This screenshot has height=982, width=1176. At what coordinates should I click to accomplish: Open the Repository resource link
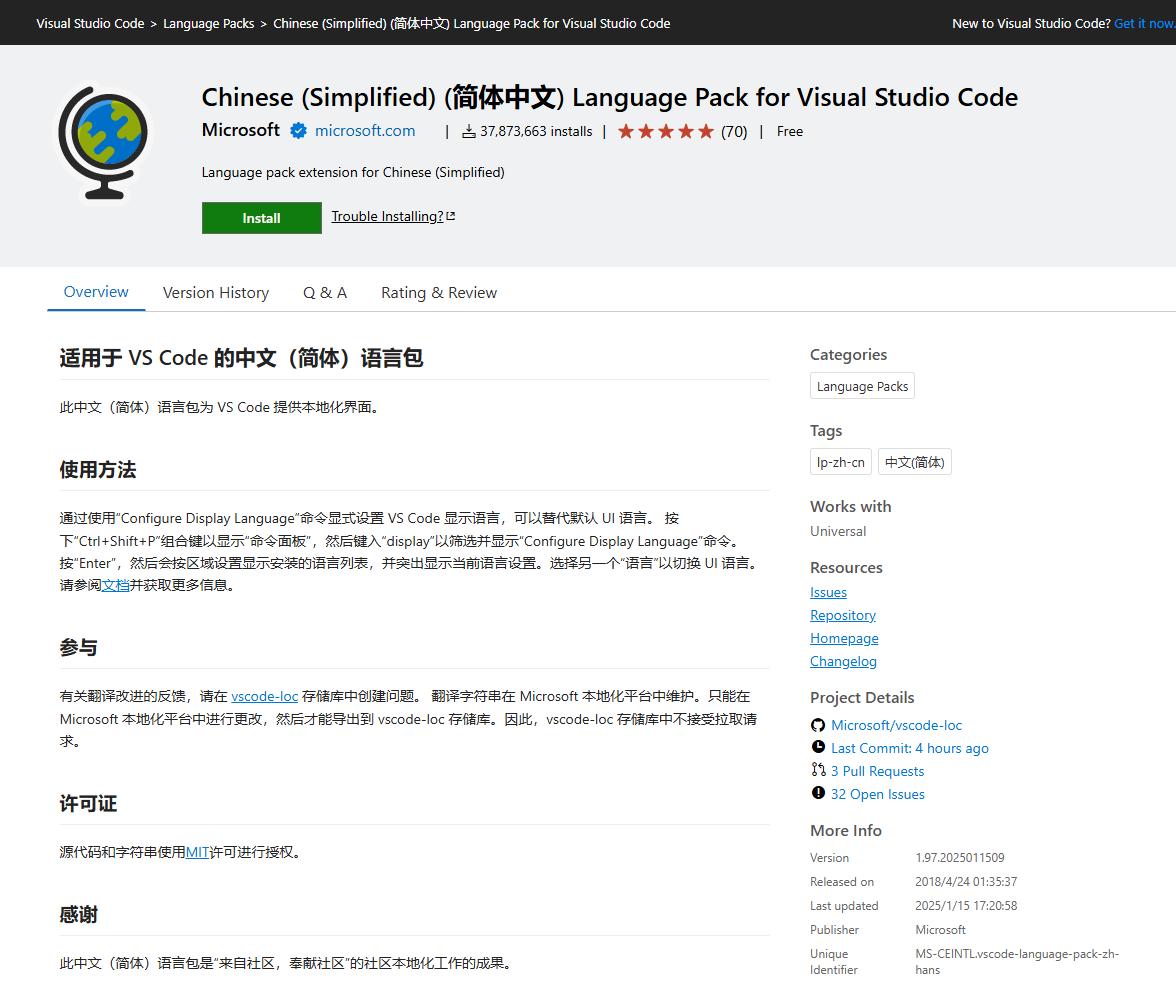(843, 615)
